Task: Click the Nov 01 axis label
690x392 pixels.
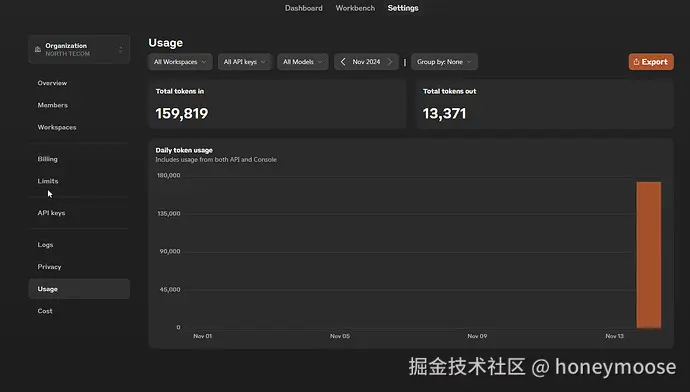Action: [x=202, y=336]
